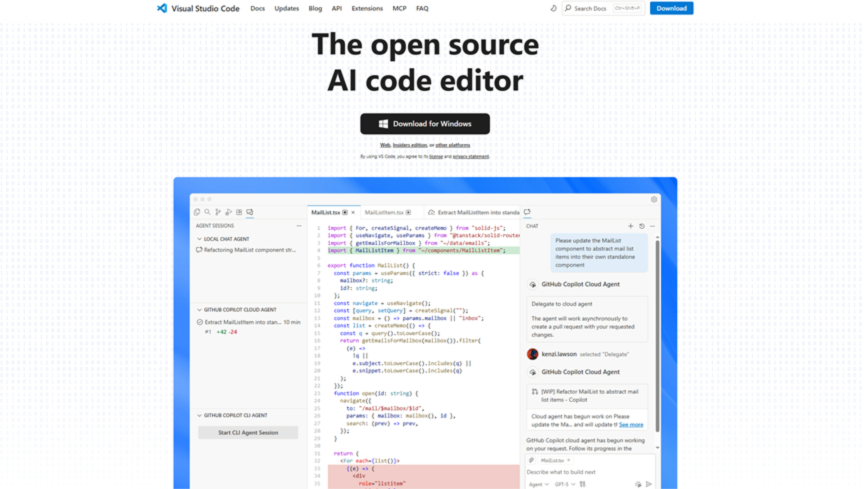Open the Updates menu item

coord(286,8)
